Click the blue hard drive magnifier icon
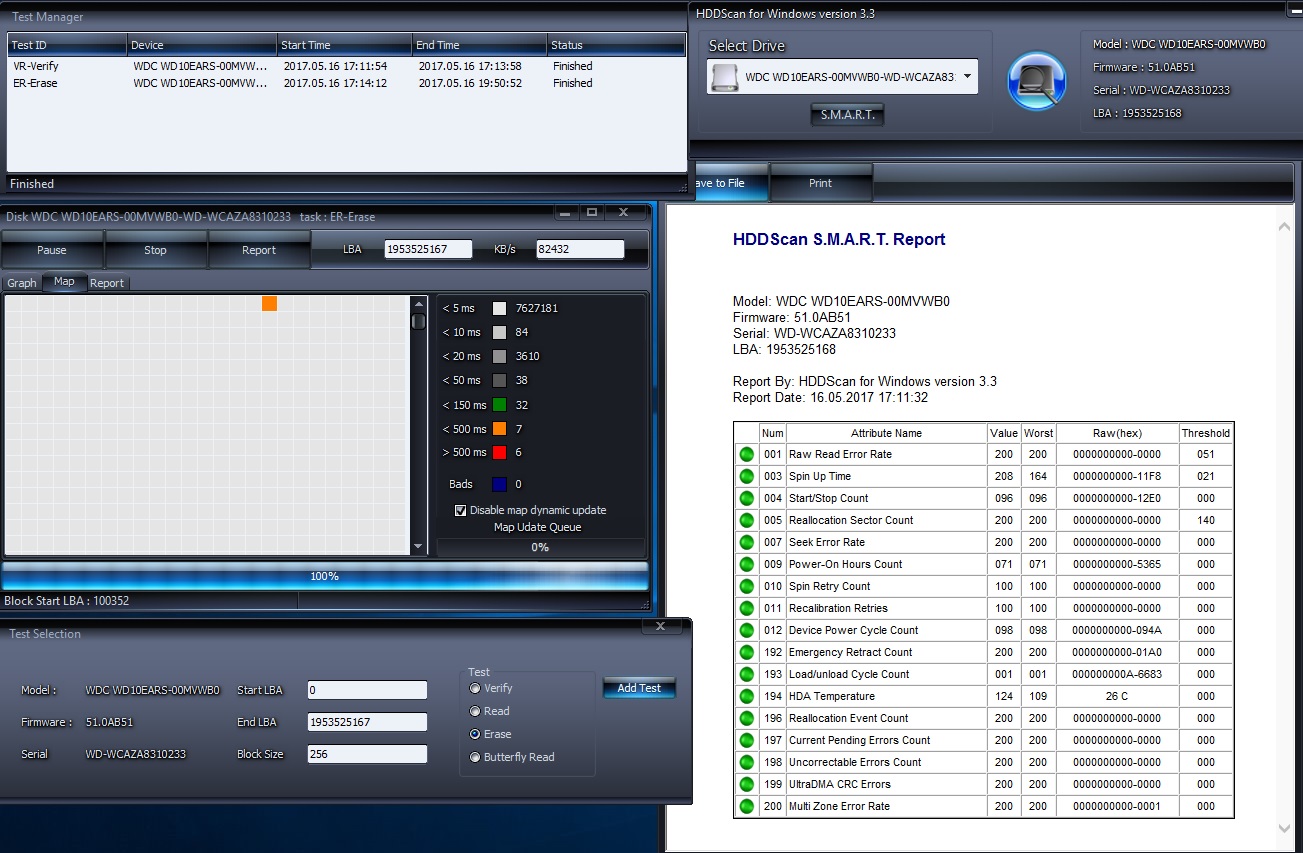Image resolution: width=1303 pixels, height=853 pixels. 1037,81
